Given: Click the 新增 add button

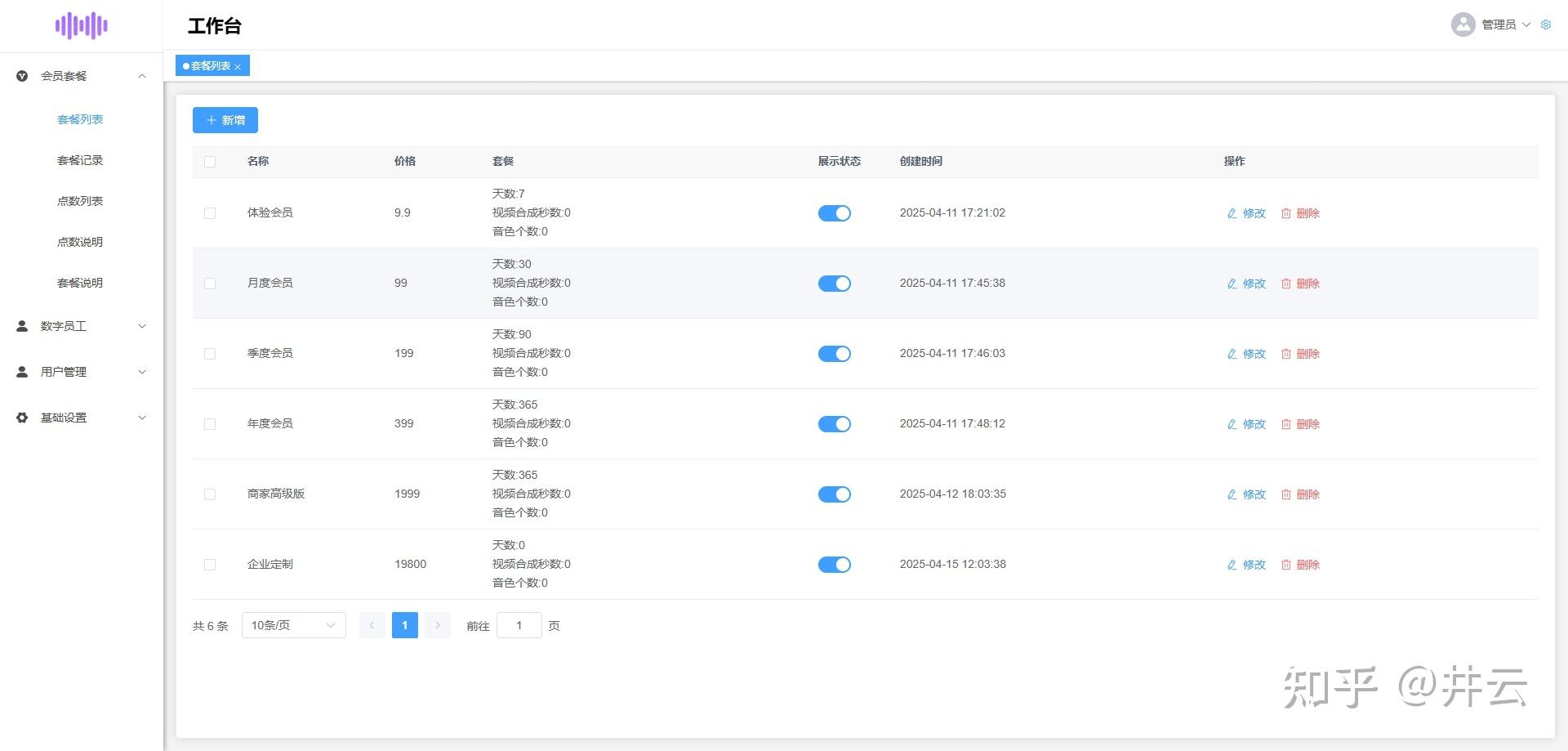Looking at the screenshot, I should pyautogui.click(x=225, y=120).
